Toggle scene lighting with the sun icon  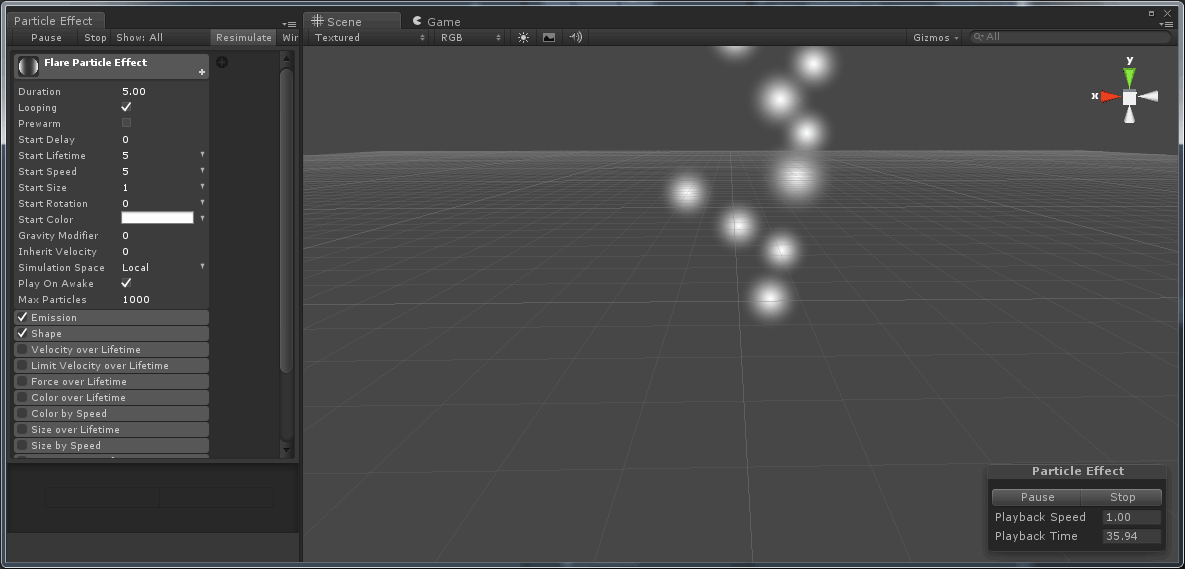(x=523, y=37)
